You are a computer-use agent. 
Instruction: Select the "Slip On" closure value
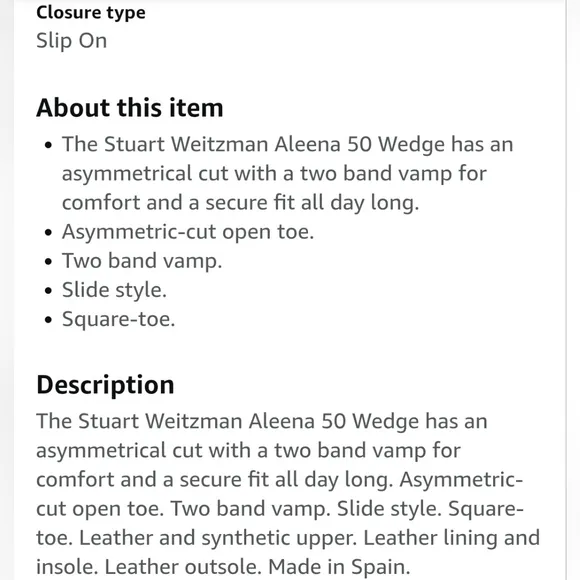(x=72, y=41)
